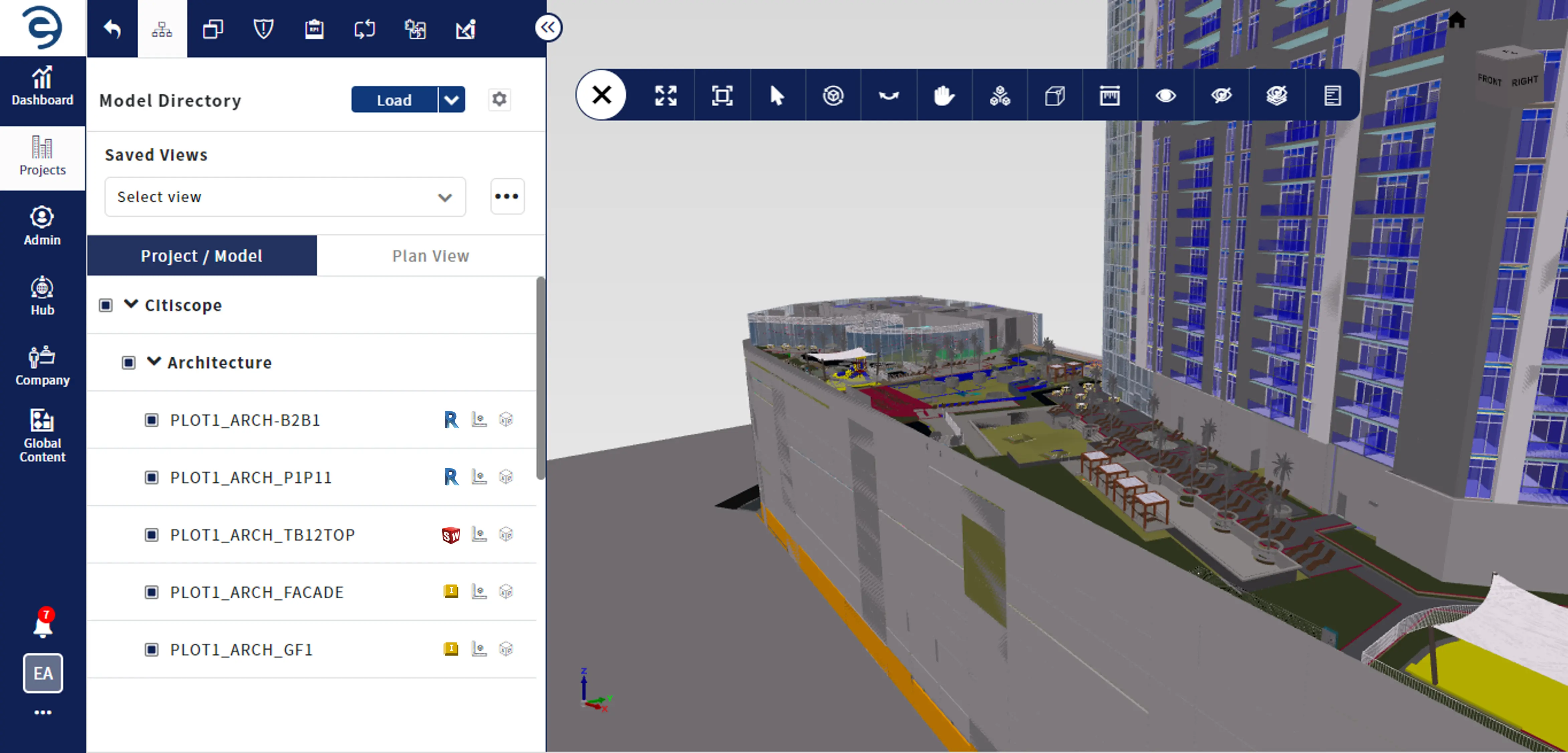Open the Select view dropdown

click(285, 196)
